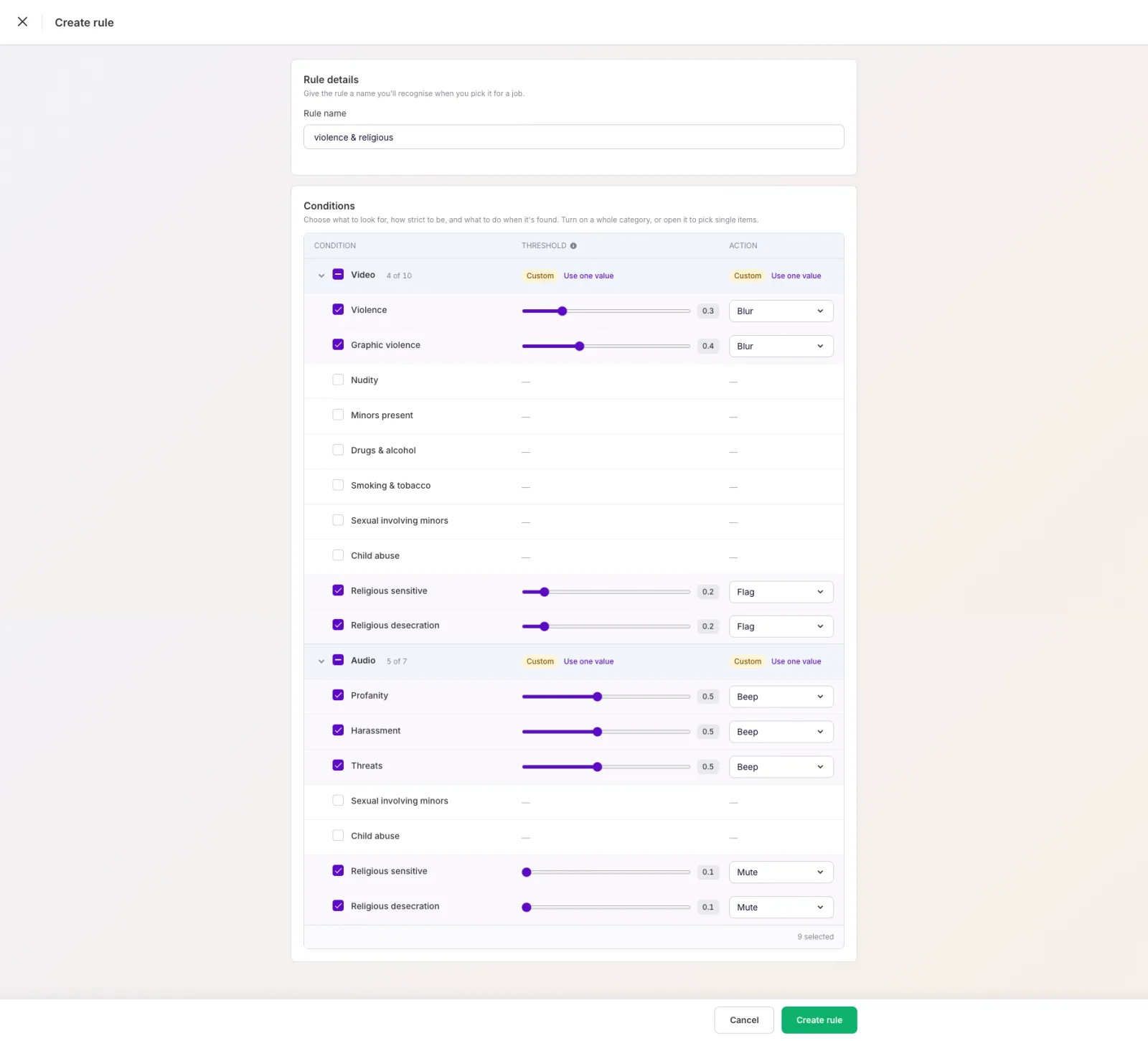Viewport: 1148px width, 1041px height.
Task: Check Child abuse under Video
Action: 338,555
